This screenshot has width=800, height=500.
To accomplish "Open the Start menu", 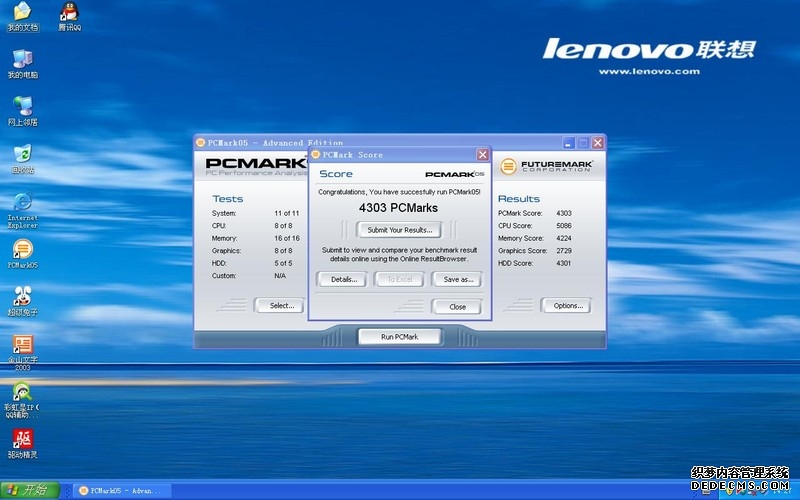I will [x=30, y=490].
